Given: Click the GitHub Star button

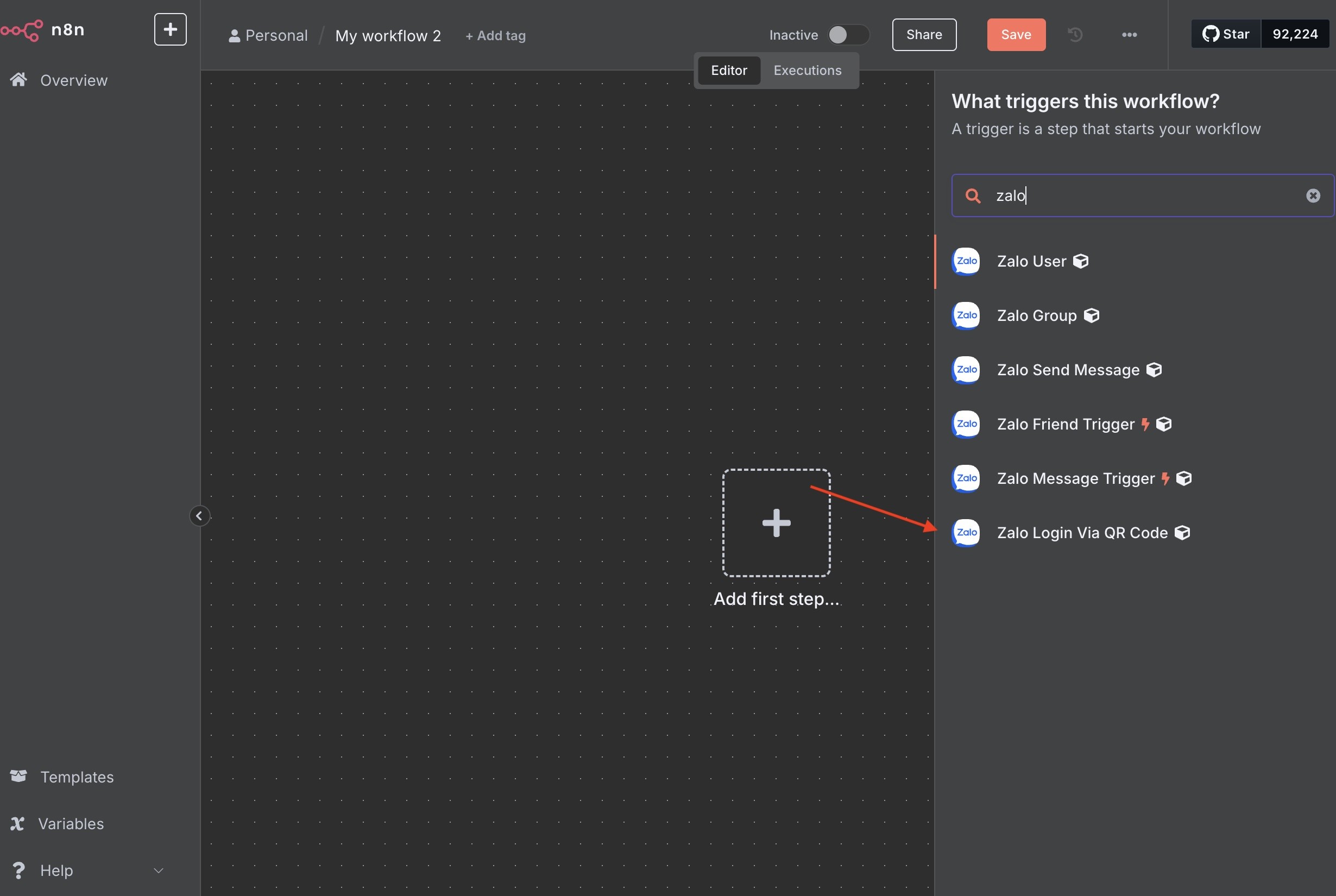Looking at the screenshot, I should point(1226,34).
